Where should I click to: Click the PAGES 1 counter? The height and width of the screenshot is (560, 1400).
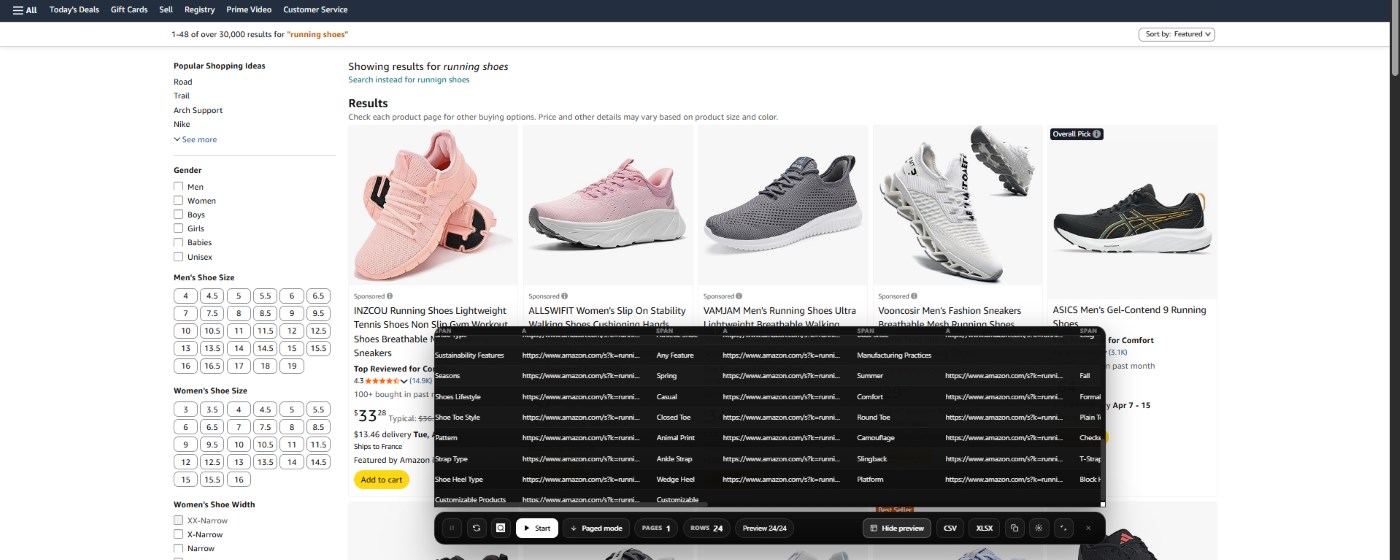(x=656, y=528)
